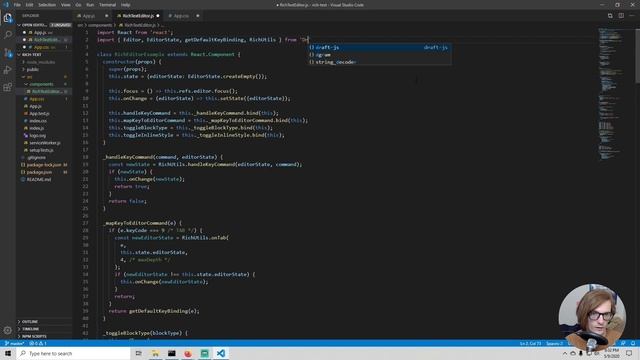The image size is (640, 360).
Task: Click the Visual Studio Code taskbar icon
Action: (221, 353)
